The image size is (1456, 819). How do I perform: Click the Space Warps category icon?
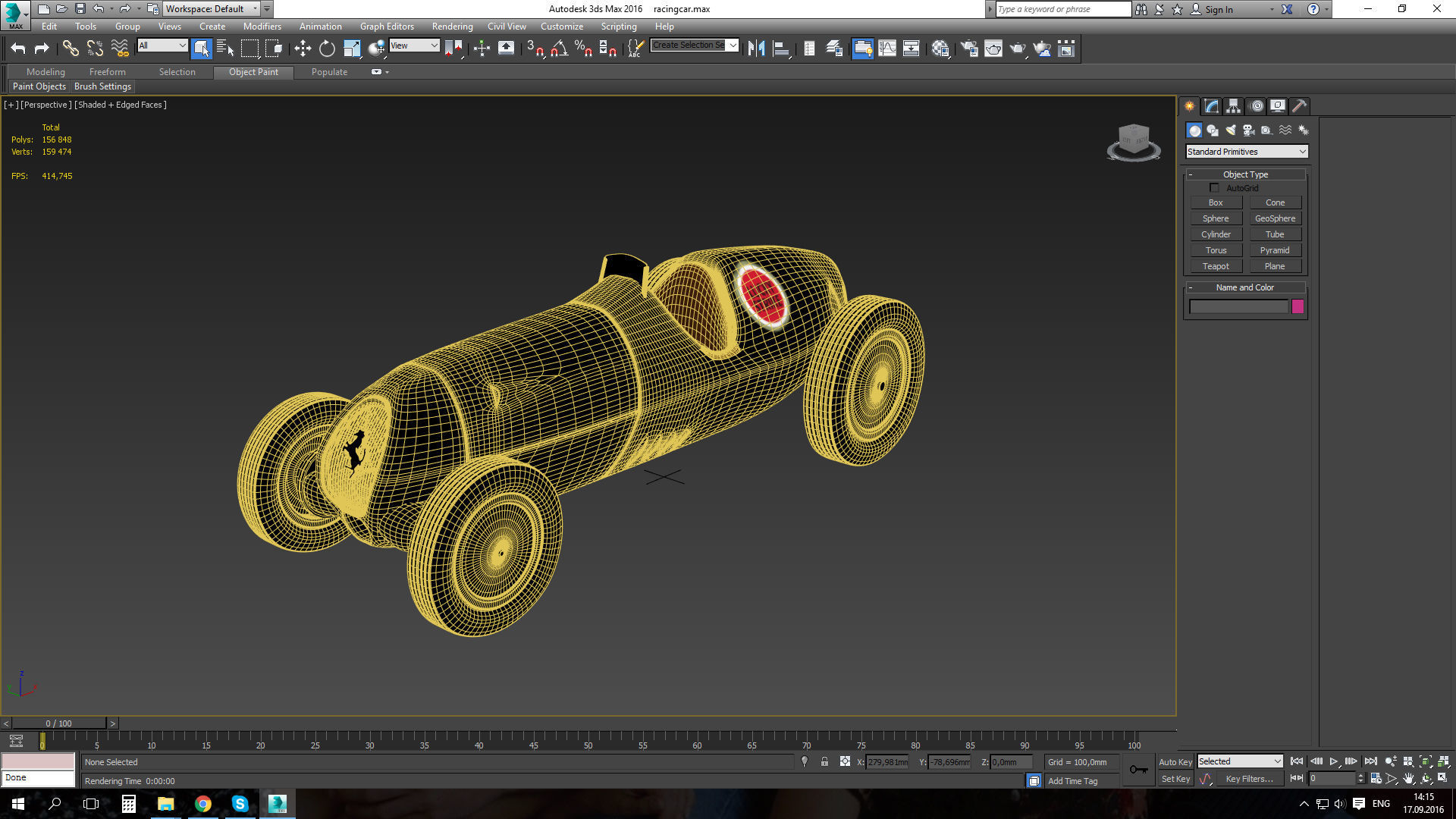point(1285,130)
